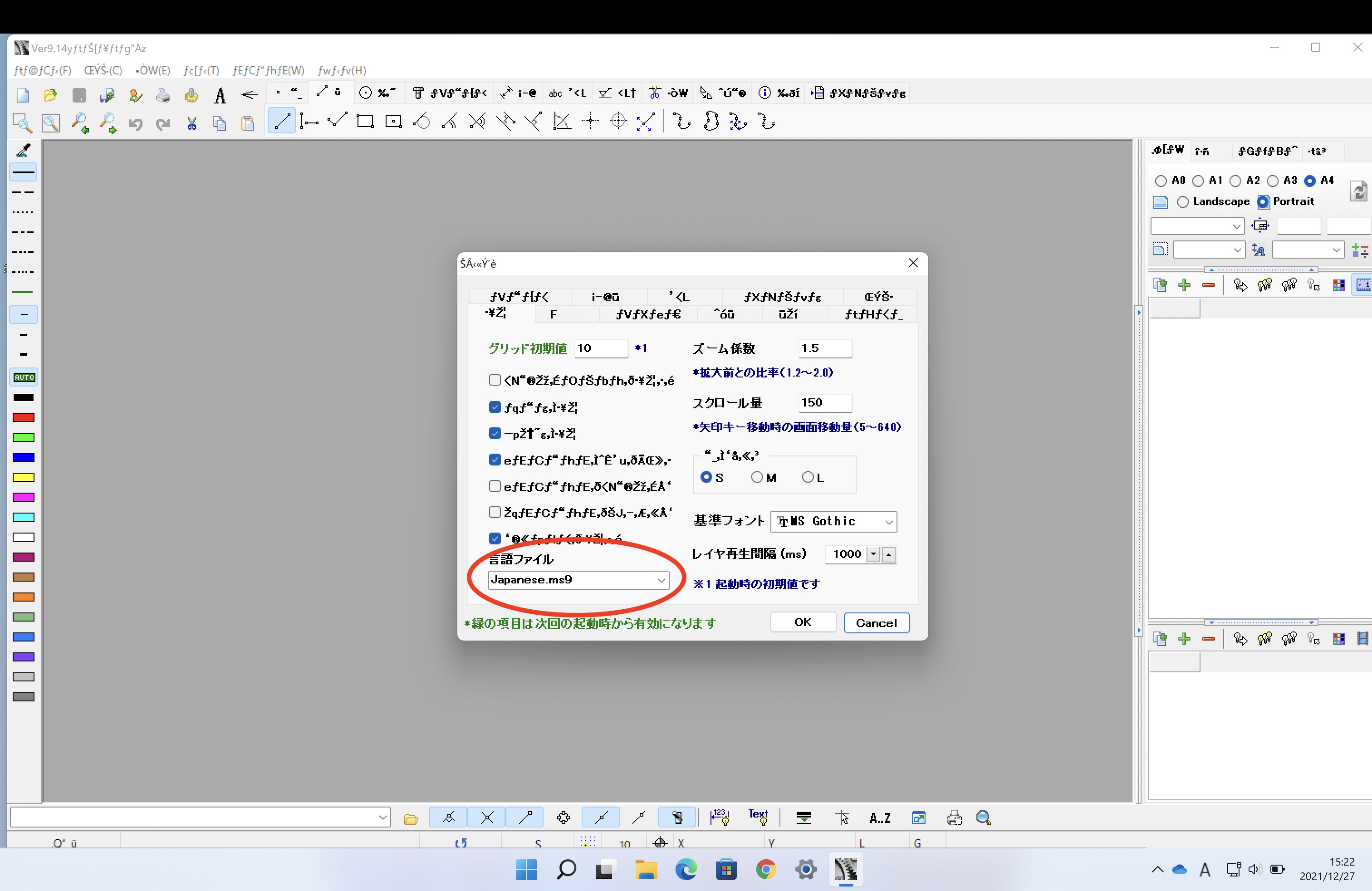This screenshot has width=1372, height=891.
Task: Open Microsoft Edge from the taskbar
Action: pyautogui.click(x=686, y=869)
